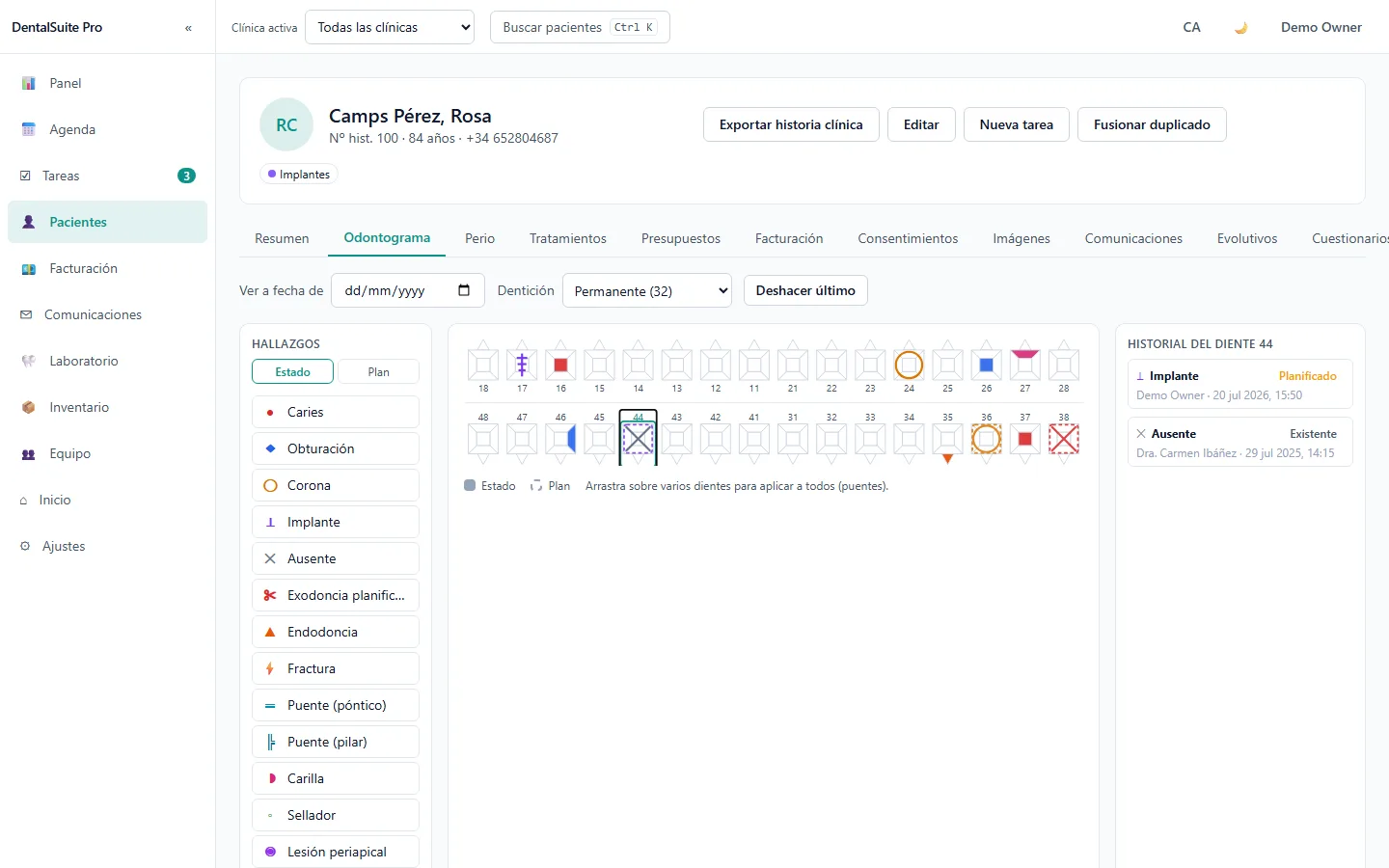This screenshot has height=868, width=1389.
Task: Open the Panel section icon
Action: pyautogui.click(x=29, y=83)
